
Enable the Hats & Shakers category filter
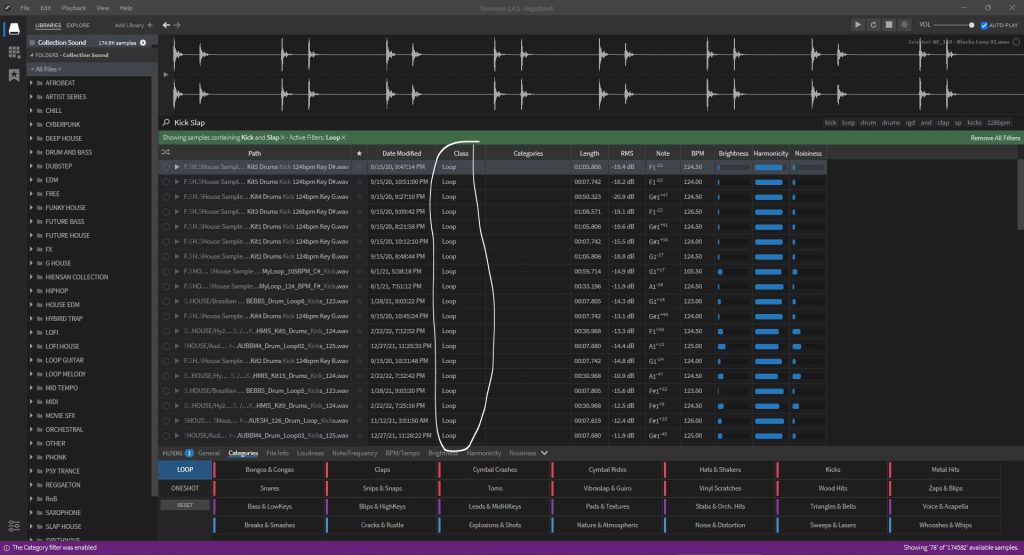720,469
